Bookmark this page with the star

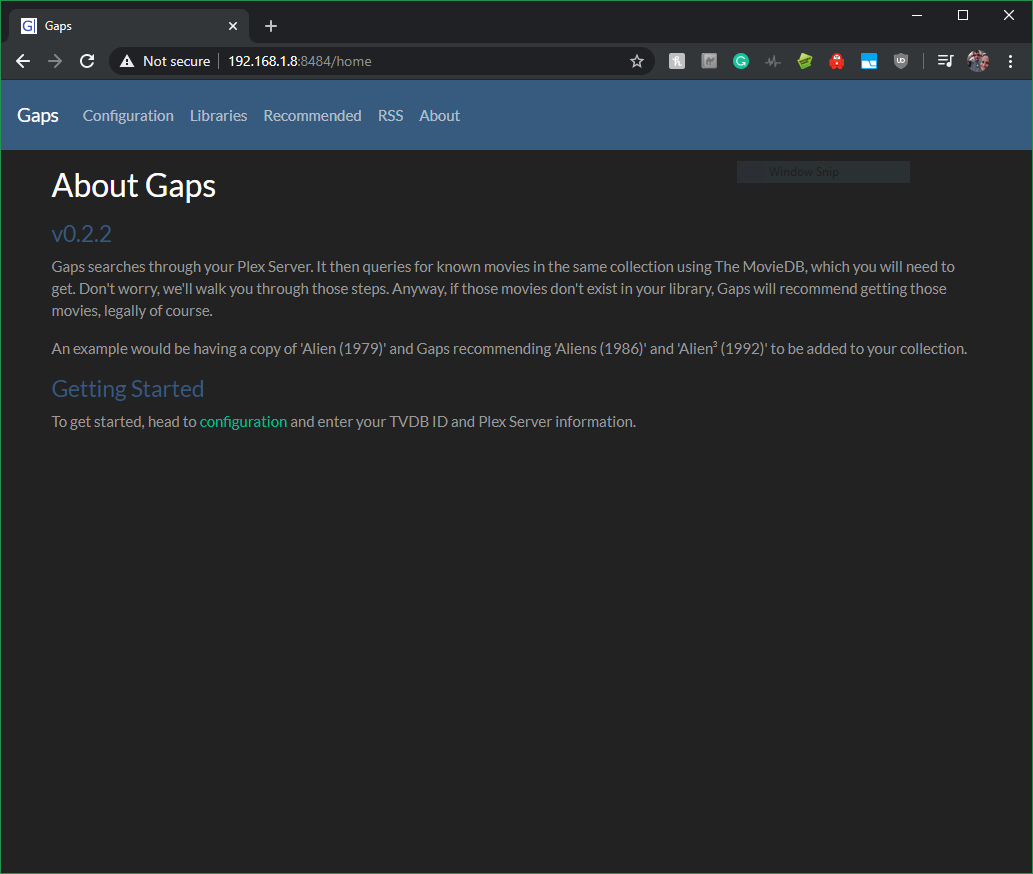click(636, 61)
